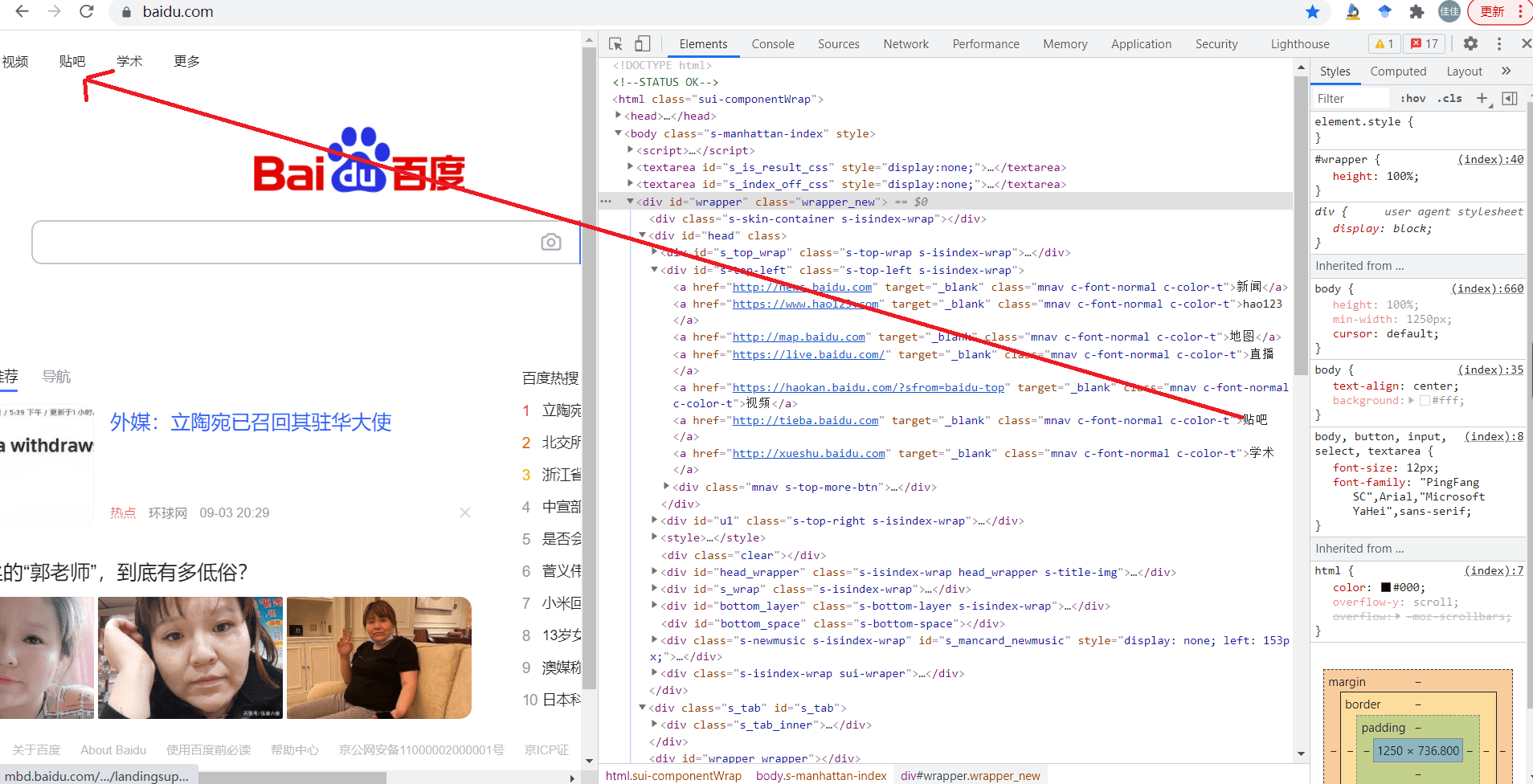Open the http://xueshu.baidu.com href link

[x=808, y=453]
